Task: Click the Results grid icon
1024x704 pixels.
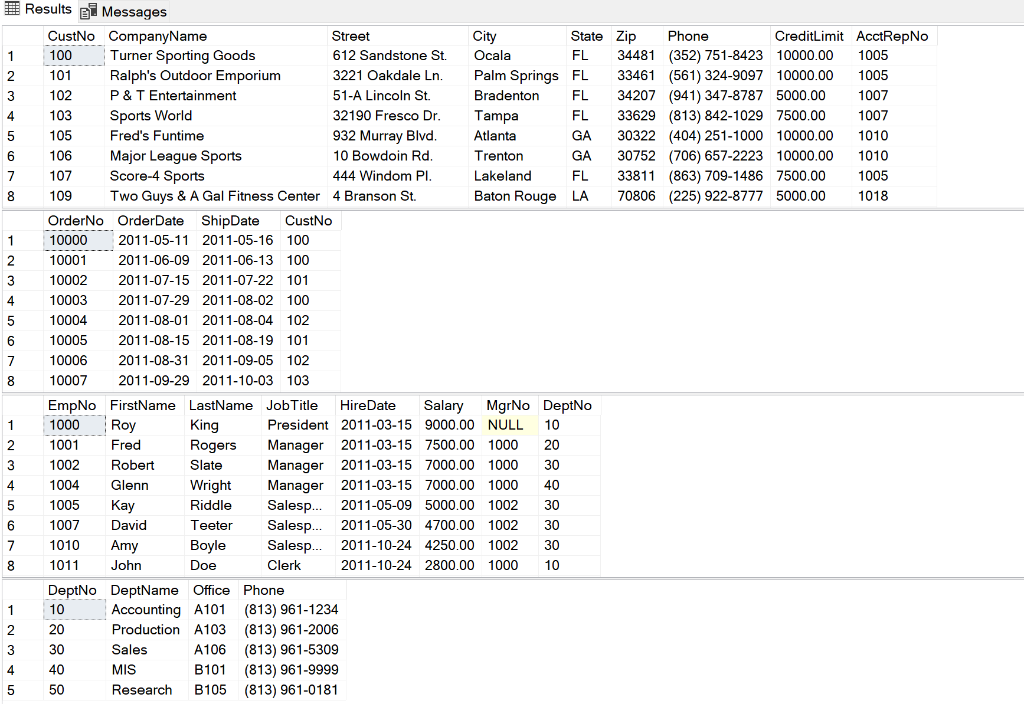Action: [12, 9]
